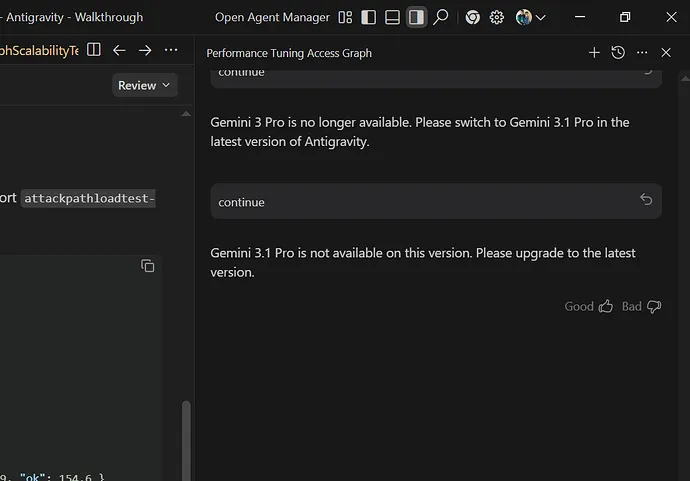Toggle the bottom panel visibility
Image resolution: width=690 pixels, height=481 pixels.
coord(393,17)
